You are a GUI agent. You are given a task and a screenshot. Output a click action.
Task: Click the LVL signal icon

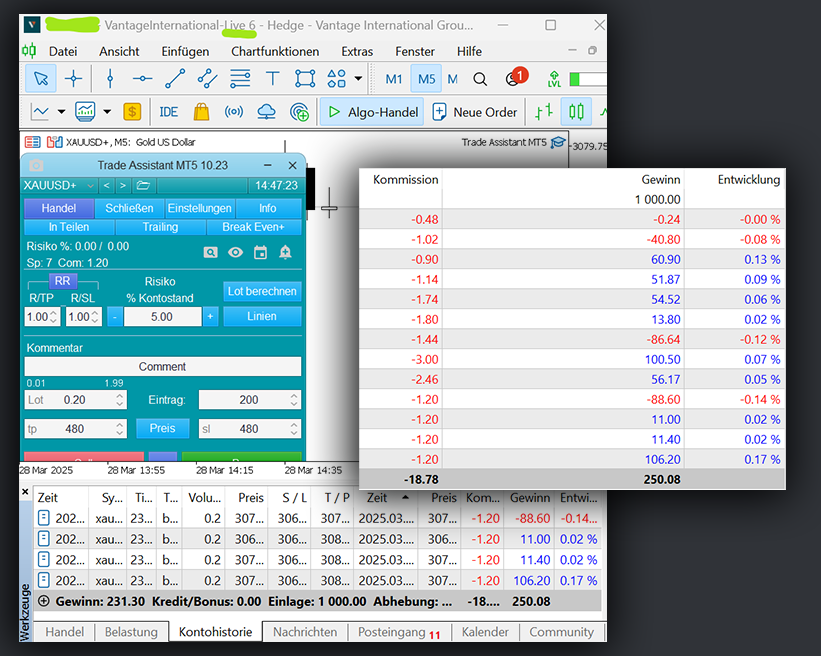pos(554,79)
